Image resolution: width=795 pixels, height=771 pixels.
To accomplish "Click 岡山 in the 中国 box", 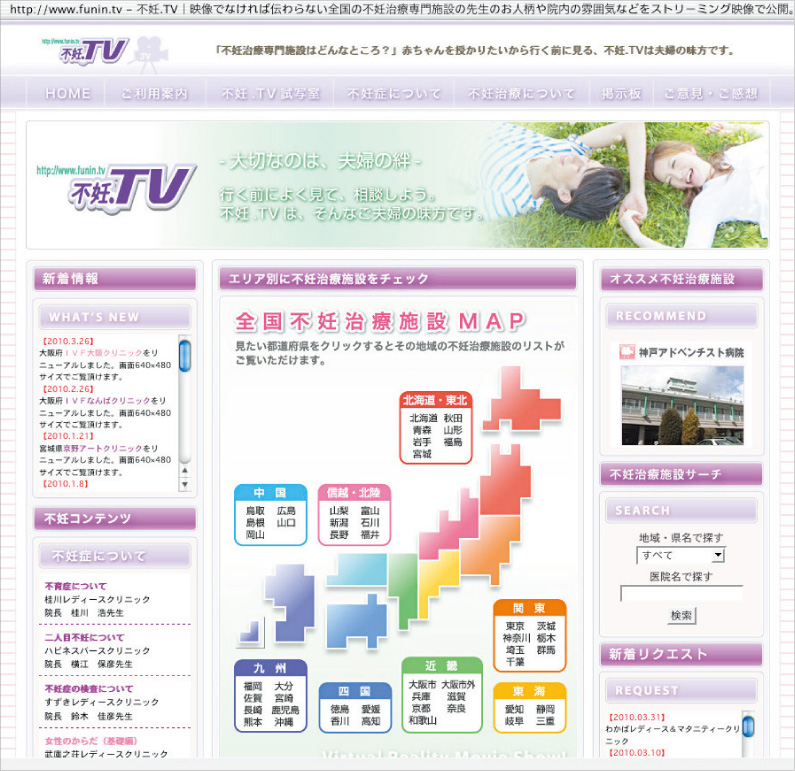I will pyautogui.click(x=255, y=534).
